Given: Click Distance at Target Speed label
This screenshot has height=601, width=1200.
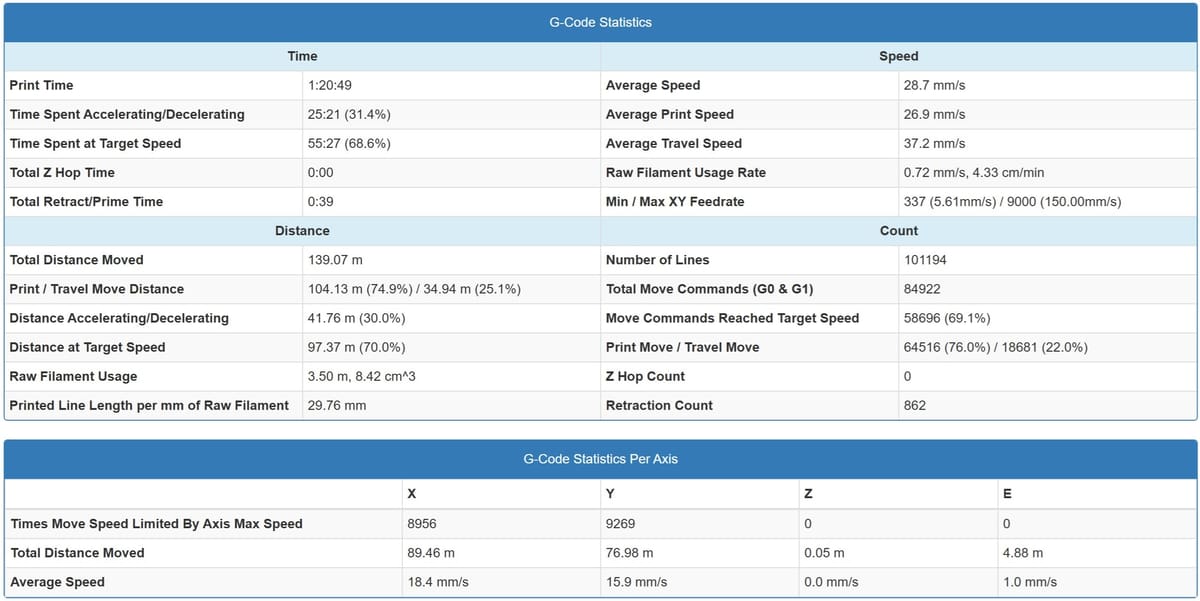Looking at the screenshot, I should (87, 346).
